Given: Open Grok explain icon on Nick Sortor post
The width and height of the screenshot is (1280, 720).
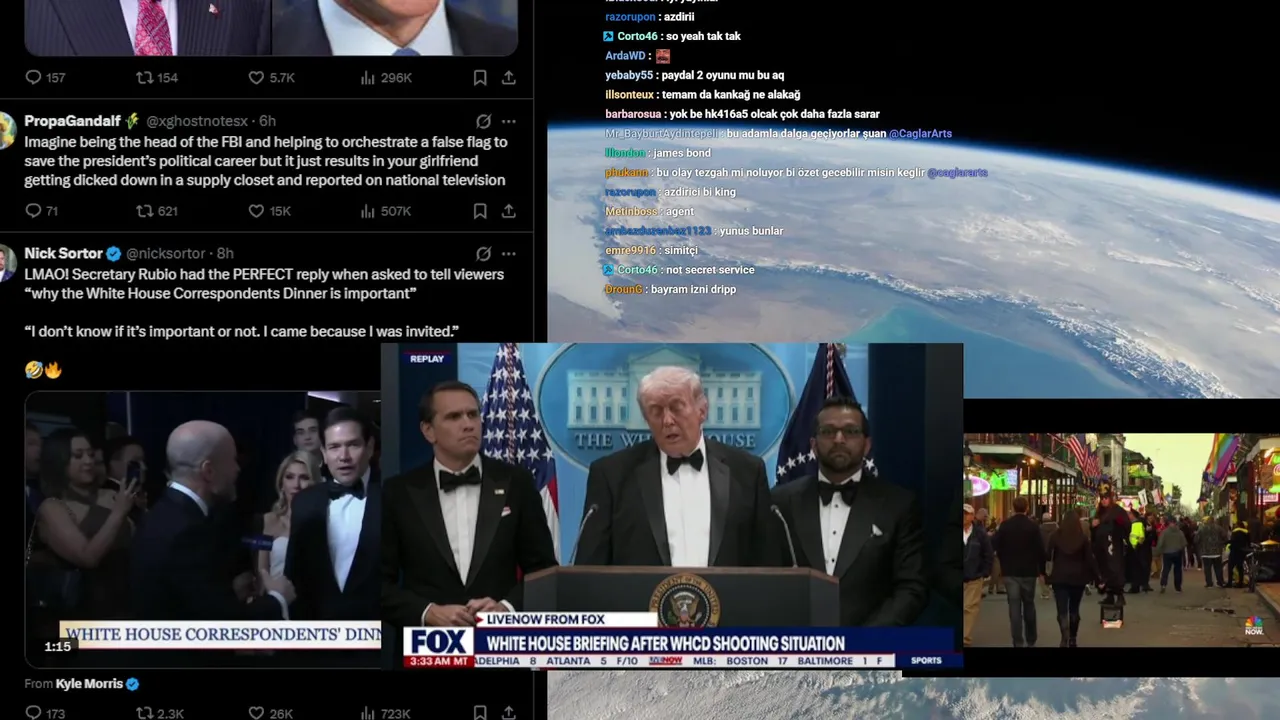Looking at the screenshot, I should (483, 254).
